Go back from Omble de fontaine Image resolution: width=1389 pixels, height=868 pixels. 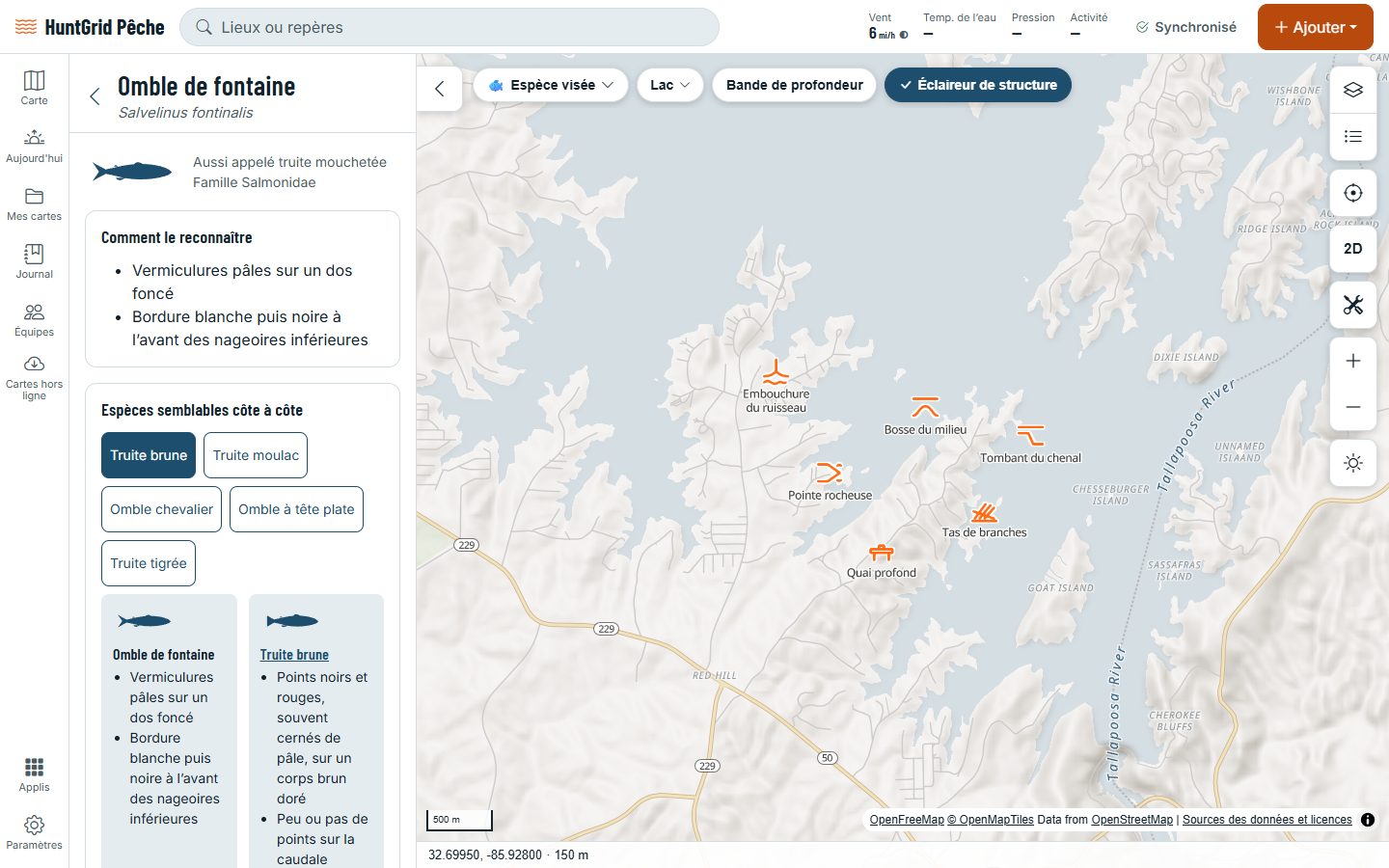point(95,96)
